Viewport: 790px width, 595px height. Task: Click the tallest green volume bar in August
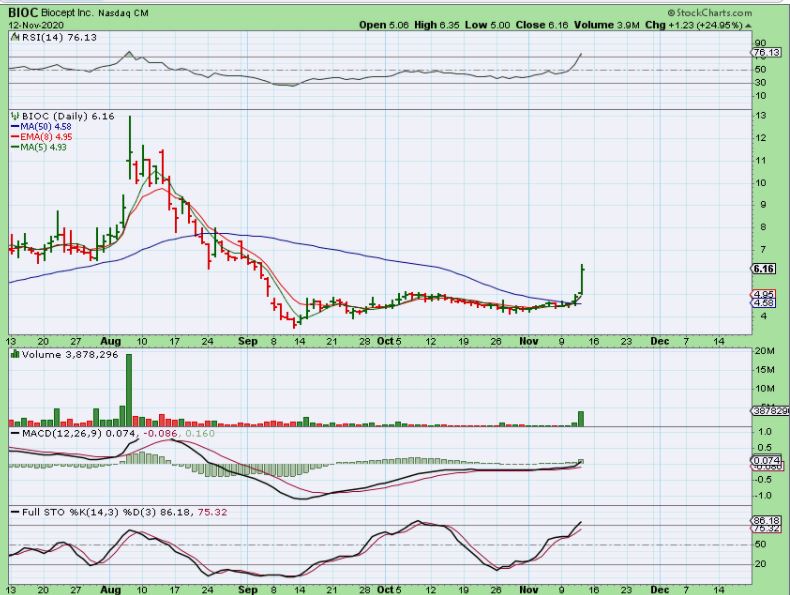point(129,390)
